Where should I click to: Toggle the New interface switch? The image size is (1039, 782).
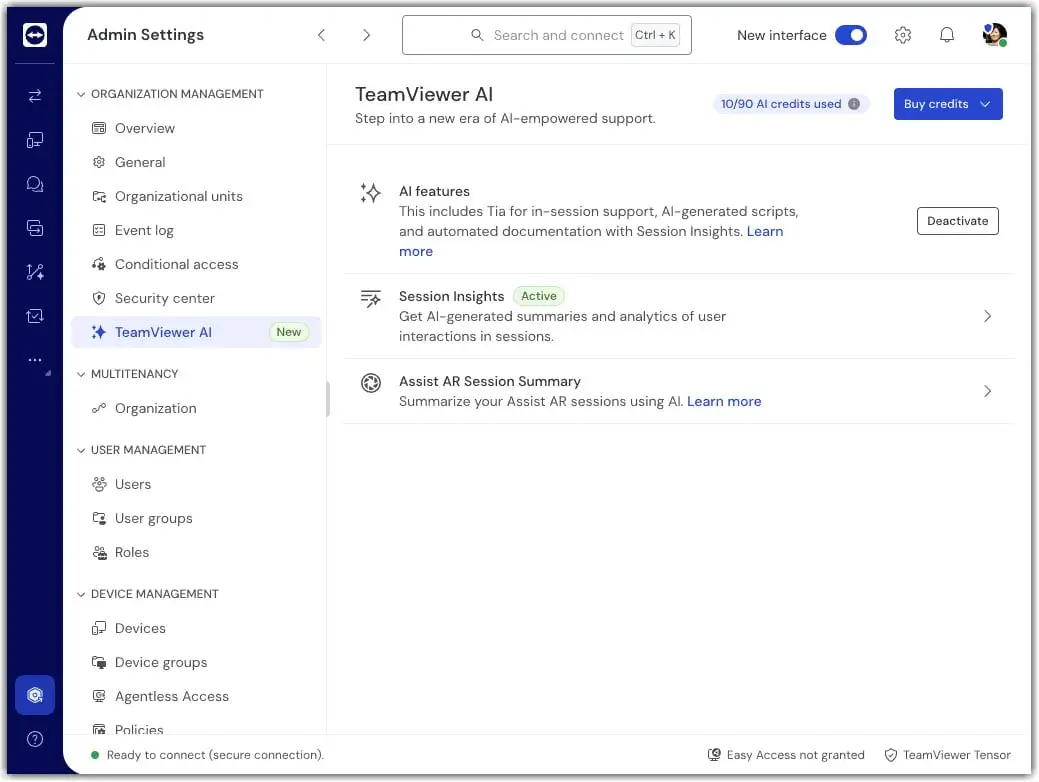[851, 35]
